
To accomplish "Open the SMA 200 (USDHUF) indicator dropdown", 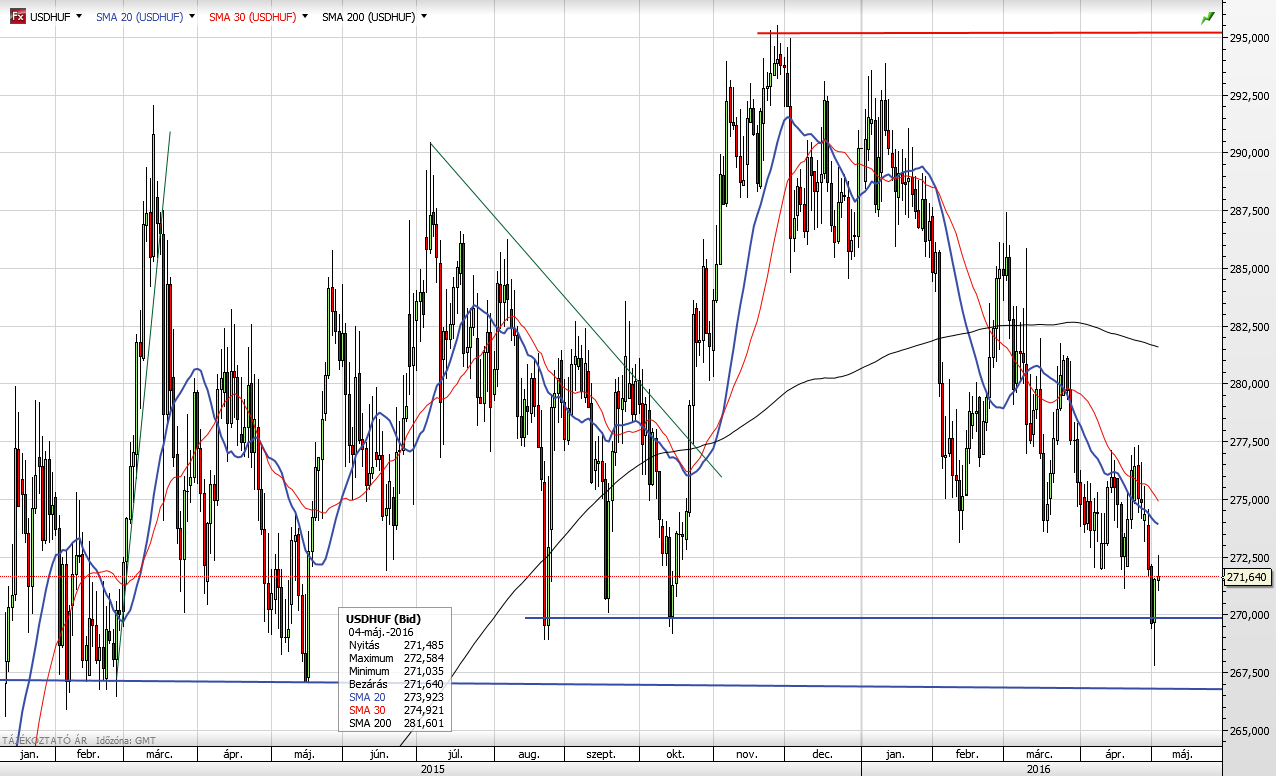I will tap(424, 17).
